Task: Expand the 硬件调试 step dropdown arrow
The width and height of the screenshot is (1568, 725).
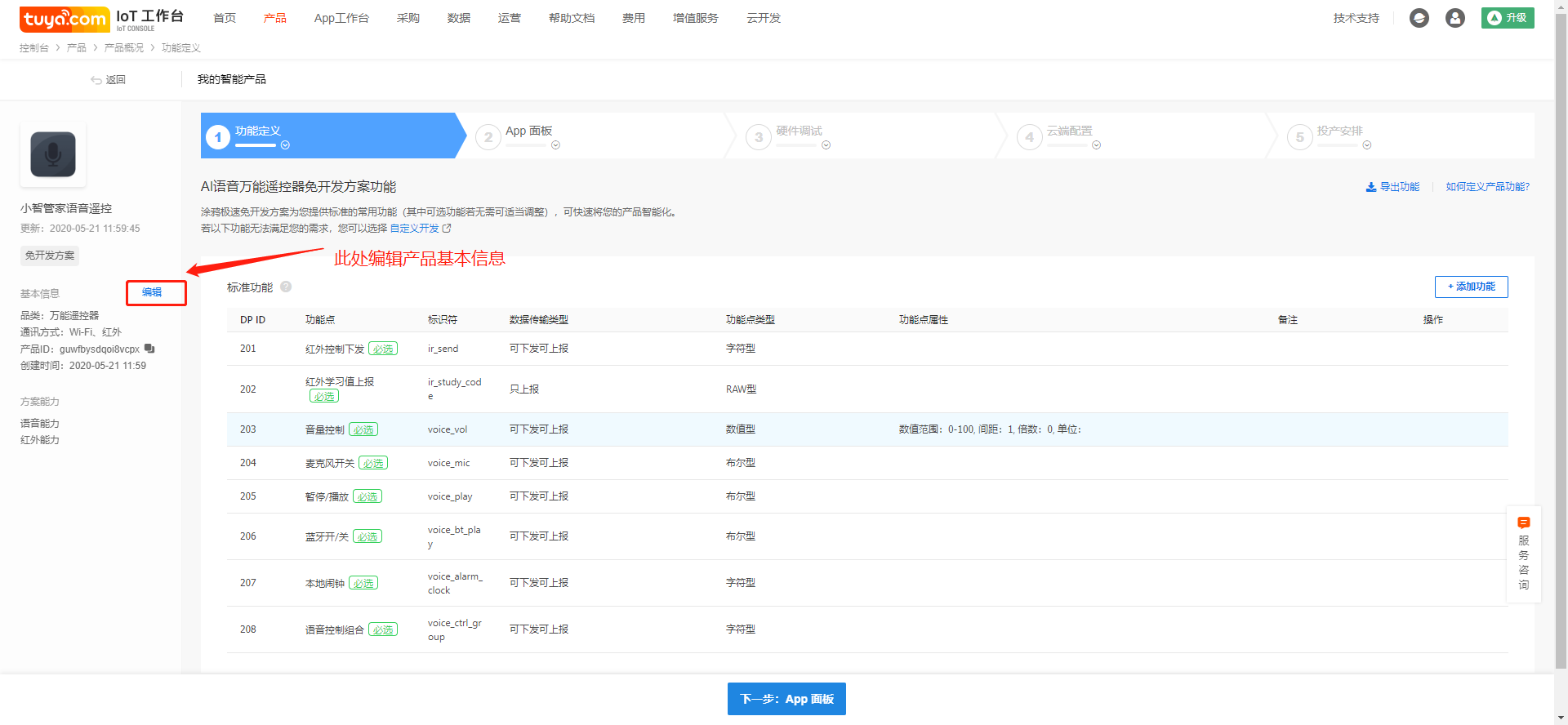Action: [x=826, y=145]
